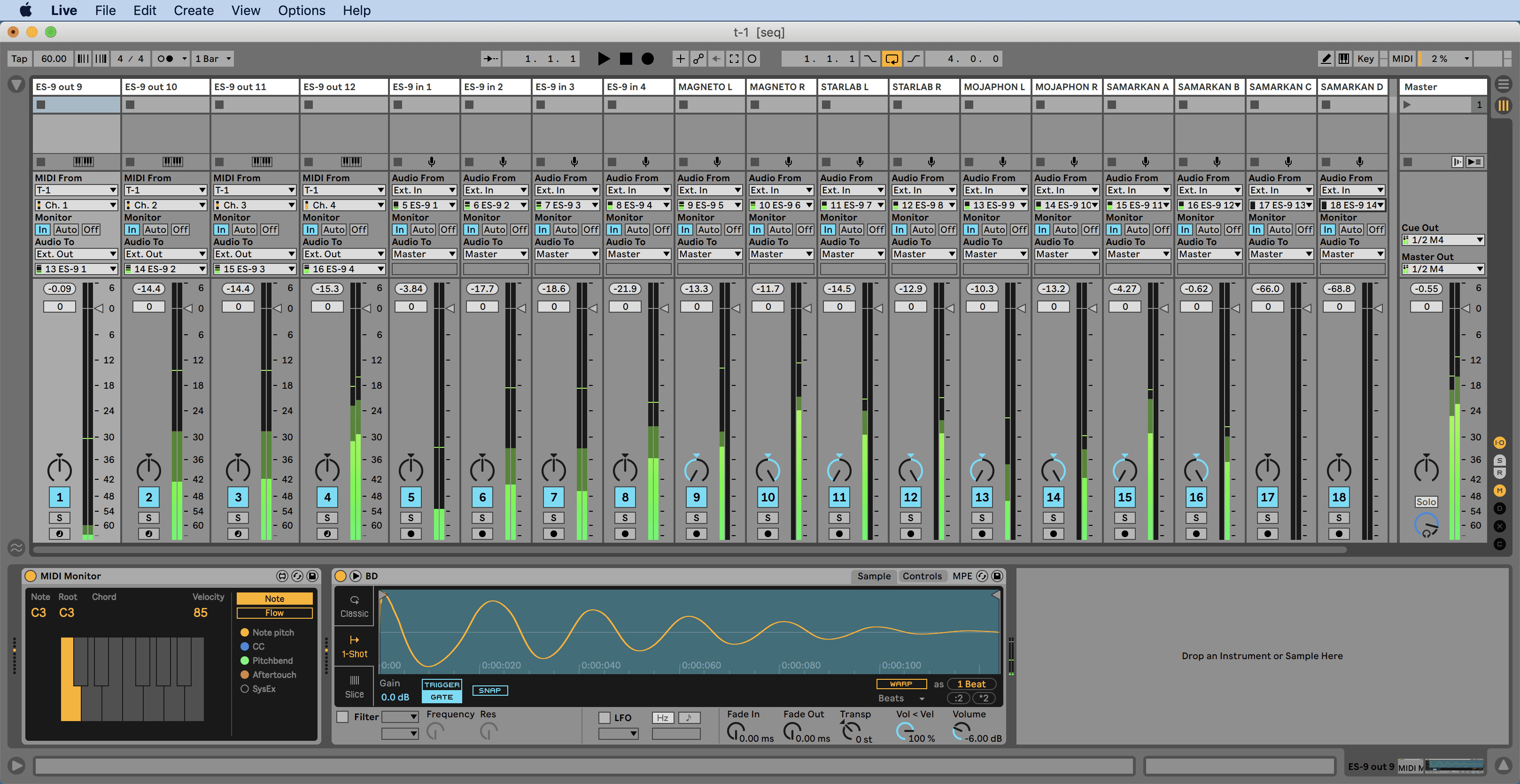Click the Simpler Volume knob
This screenshot has width=1520, height=784.
[962, 731]
